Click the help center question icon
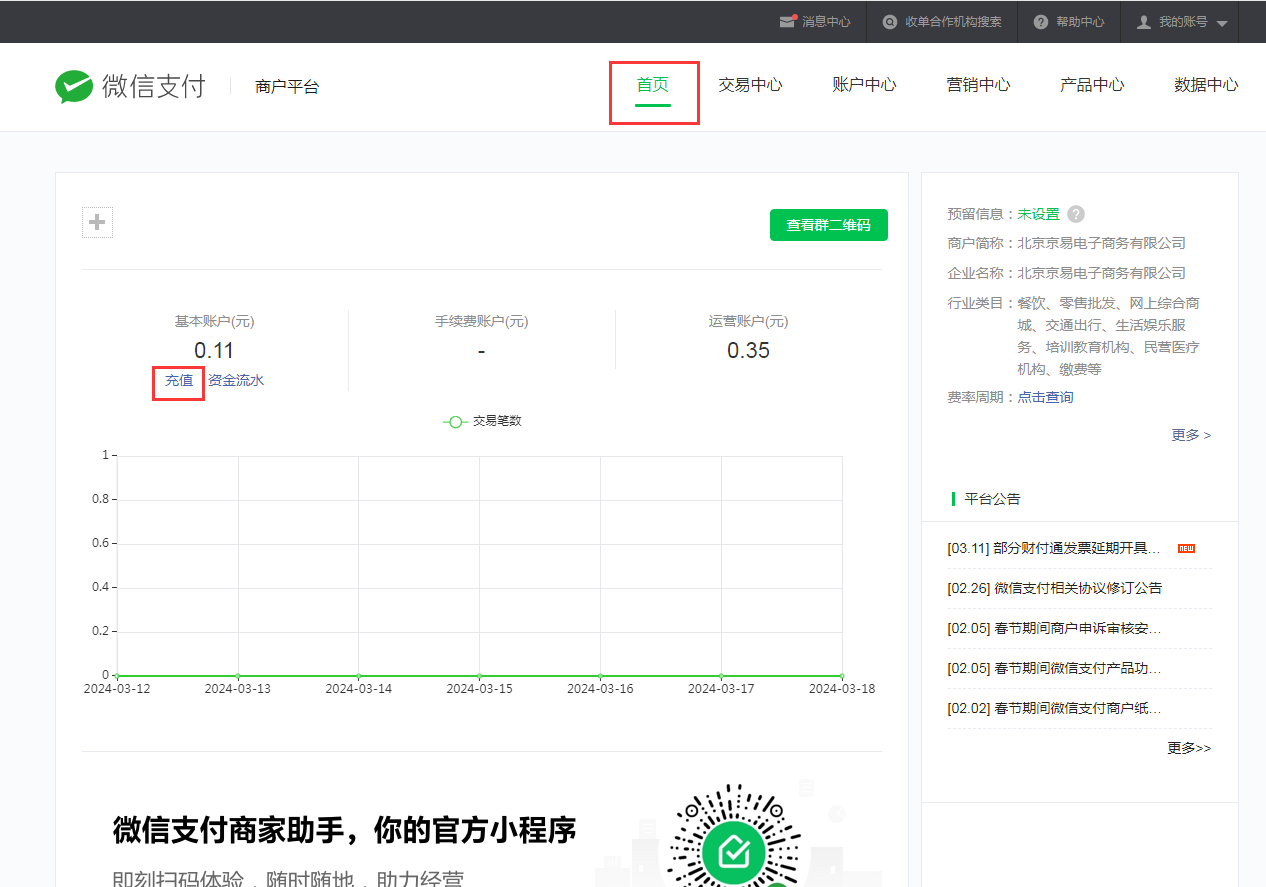 (x=1041, y=22)
